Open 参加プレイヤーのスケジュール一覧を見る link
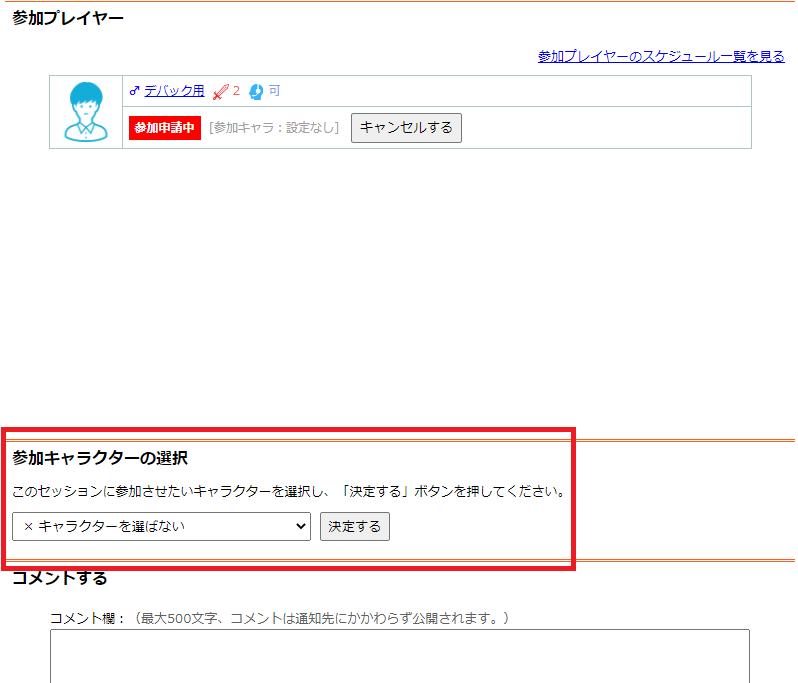 click(661, 56)
